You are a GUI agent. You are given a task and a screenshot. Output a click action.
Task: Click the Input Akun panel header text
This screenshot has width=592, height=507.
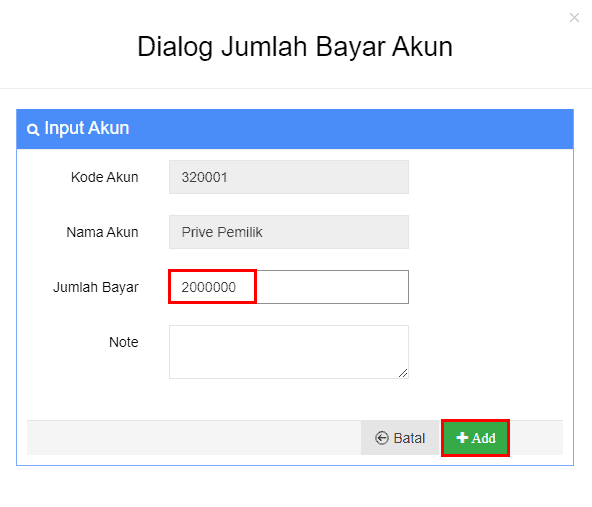coord(87,128)
